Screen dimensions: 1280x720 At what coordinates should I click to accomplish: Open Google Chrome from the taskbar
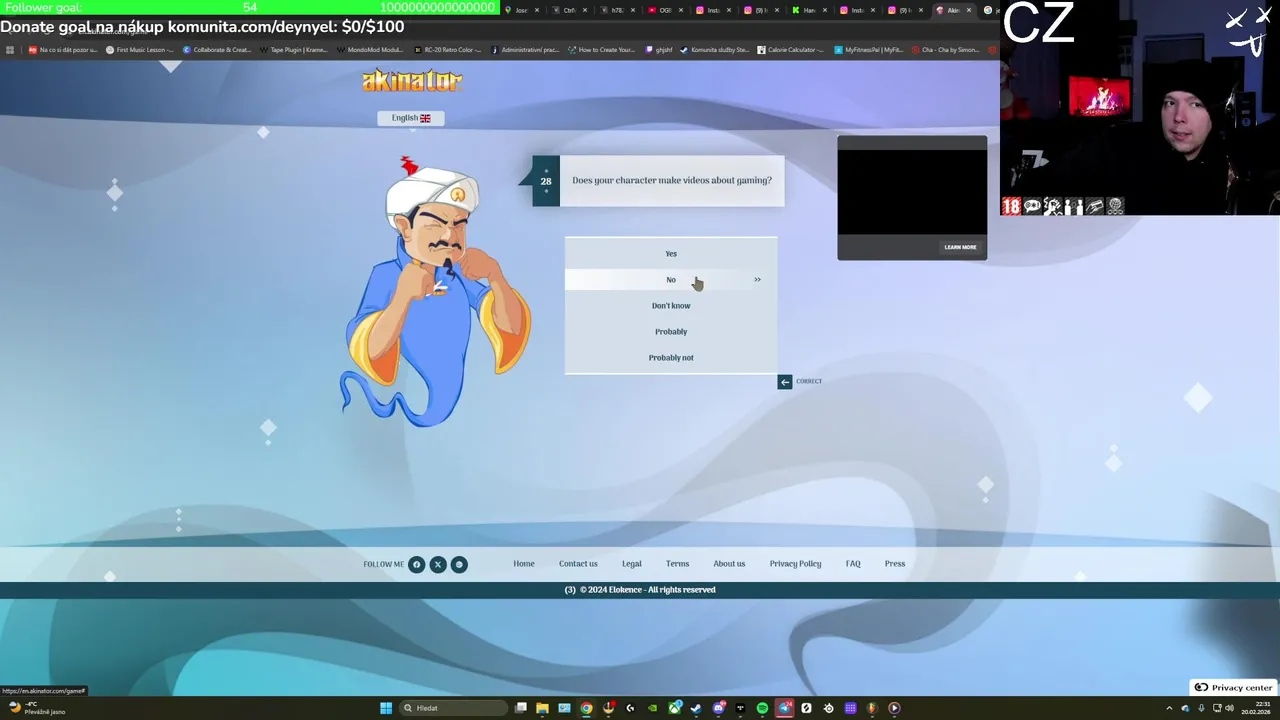586,708
